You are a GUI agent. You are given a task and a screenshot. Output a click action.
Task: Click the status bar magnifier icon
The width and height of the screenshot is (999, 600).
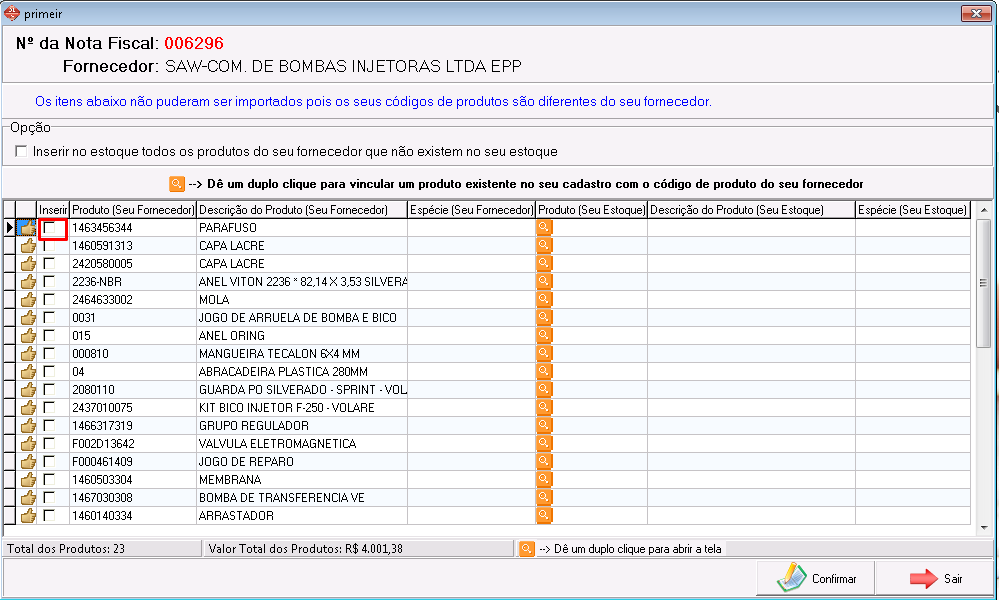point(527,548)
